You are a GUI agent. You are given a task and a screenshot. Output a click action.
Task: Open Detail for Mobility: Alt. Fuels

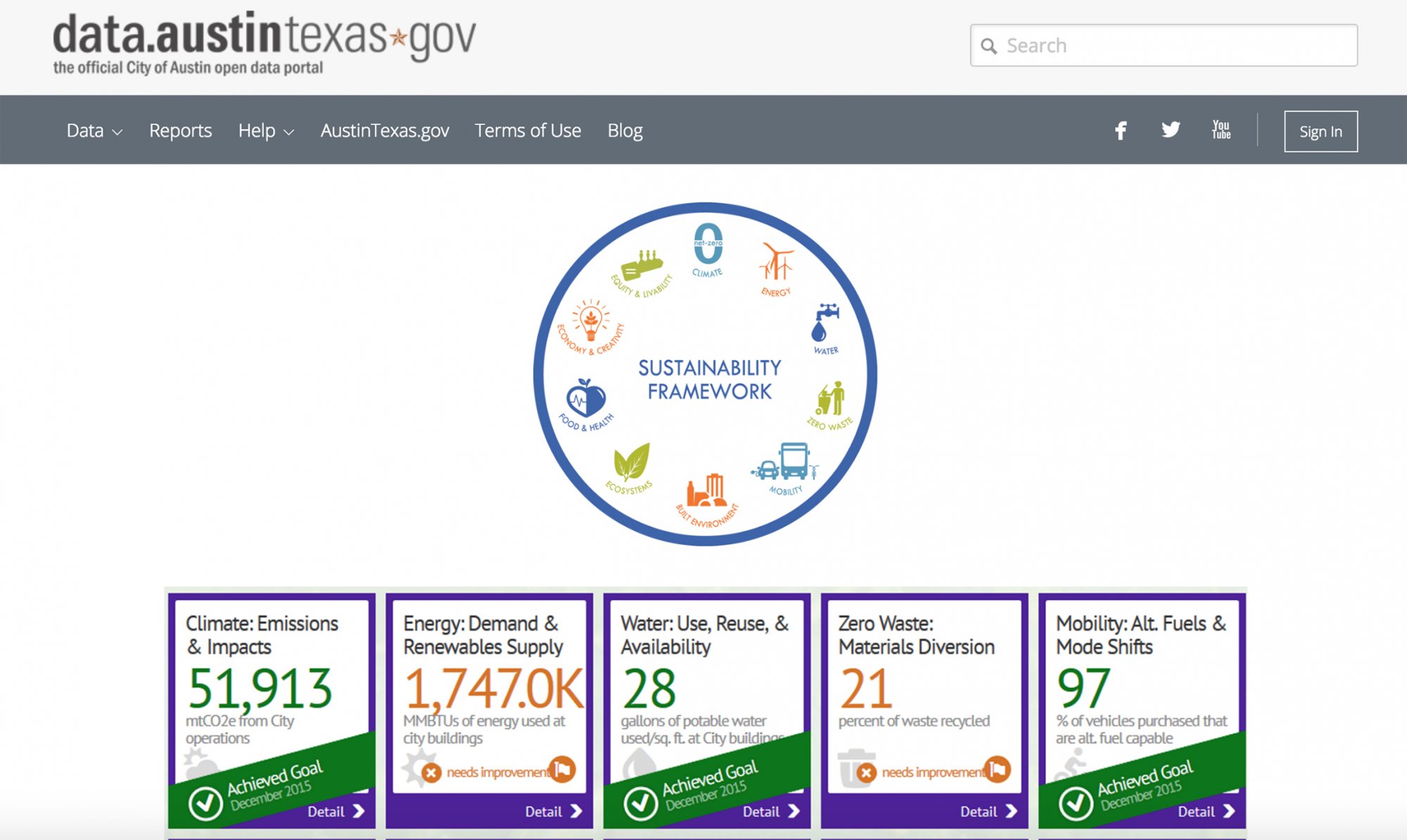point(1206,811)
